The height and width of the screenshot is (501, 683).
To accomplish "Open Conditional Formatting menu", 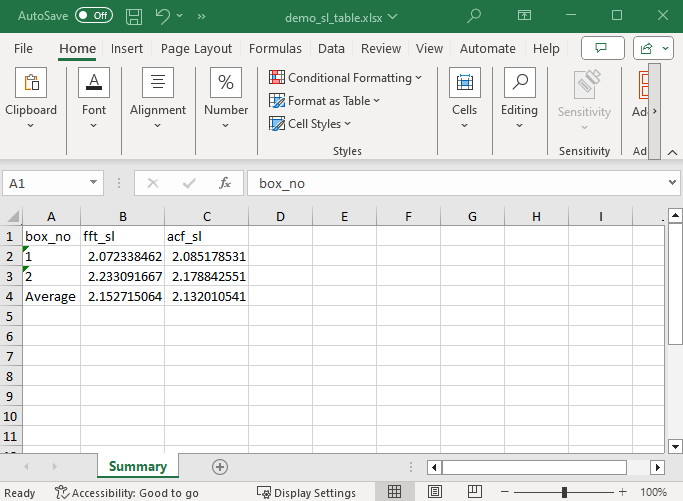I will tap(345, 78).
